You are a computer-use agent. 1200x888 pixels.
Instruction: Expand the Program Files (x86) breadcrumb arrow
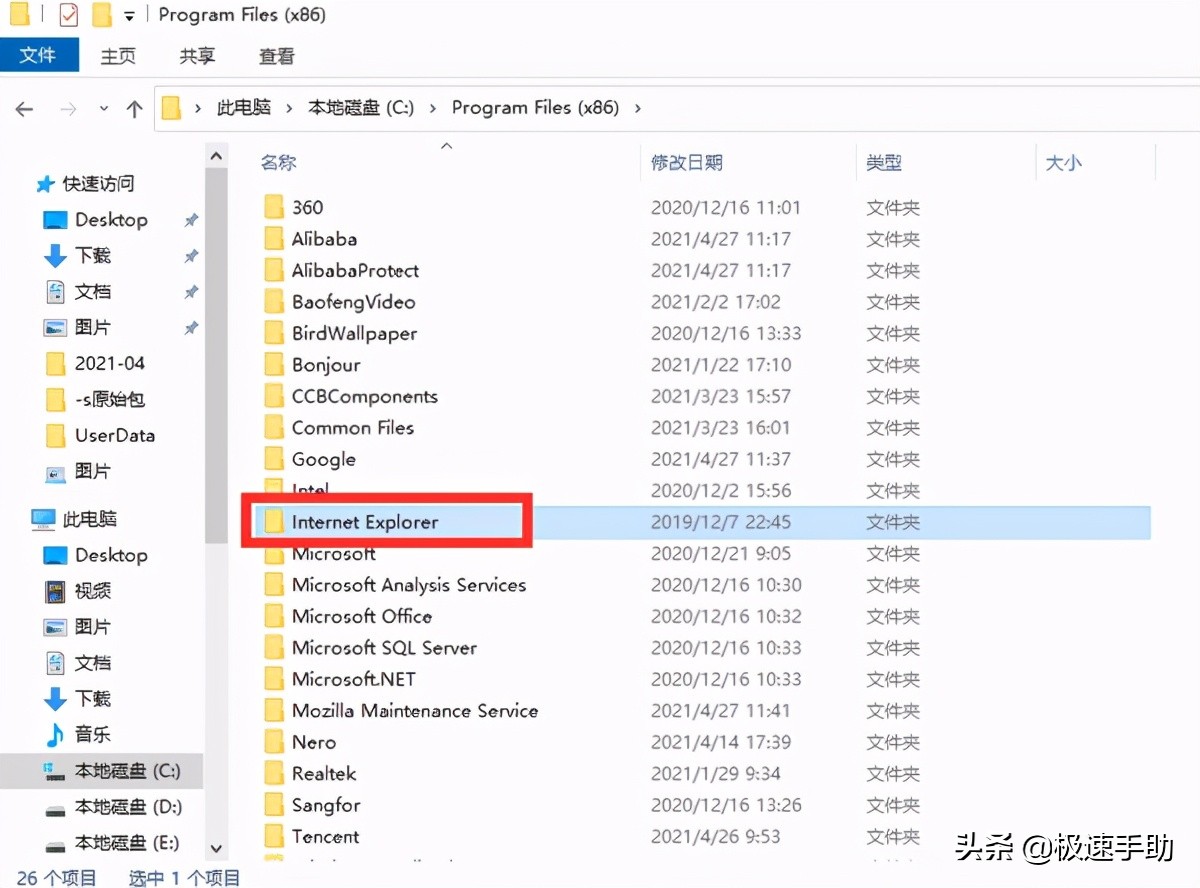637,107
